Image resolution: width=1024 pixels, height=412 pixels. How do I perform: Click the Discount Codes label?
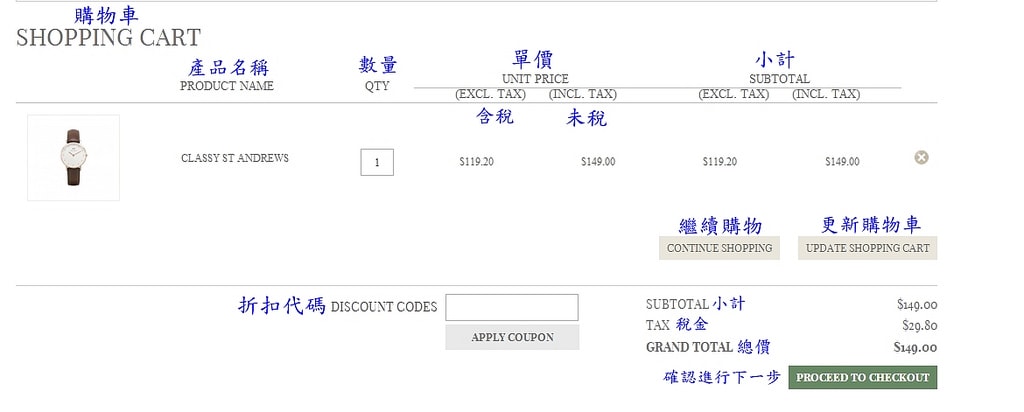click(384, 307)
